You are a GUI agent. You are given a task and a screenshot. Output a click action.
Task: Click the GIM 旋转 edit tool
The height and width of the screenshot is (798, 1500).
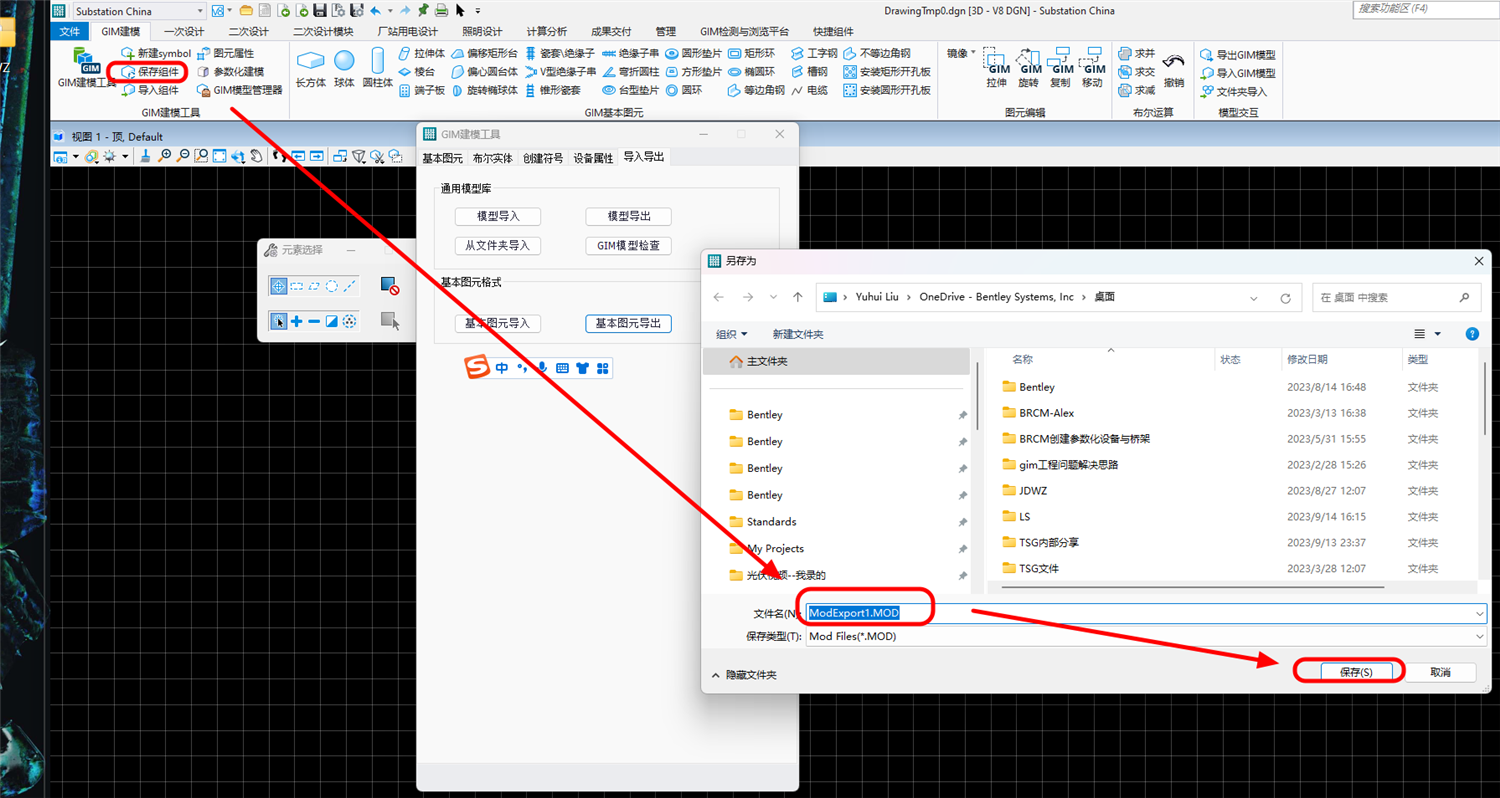(x=1028, y=69)
